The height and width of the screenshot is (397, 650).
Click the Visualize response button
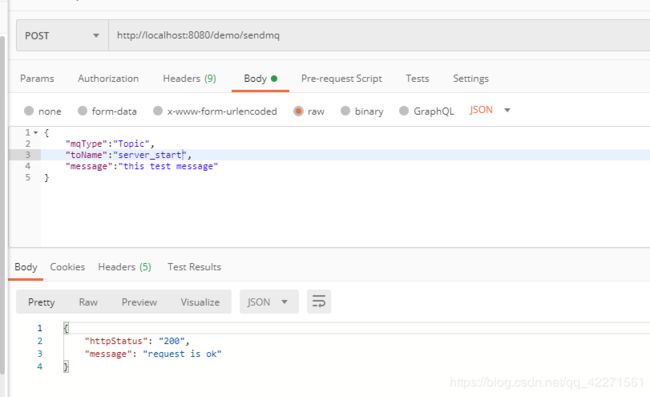point(200,302)
